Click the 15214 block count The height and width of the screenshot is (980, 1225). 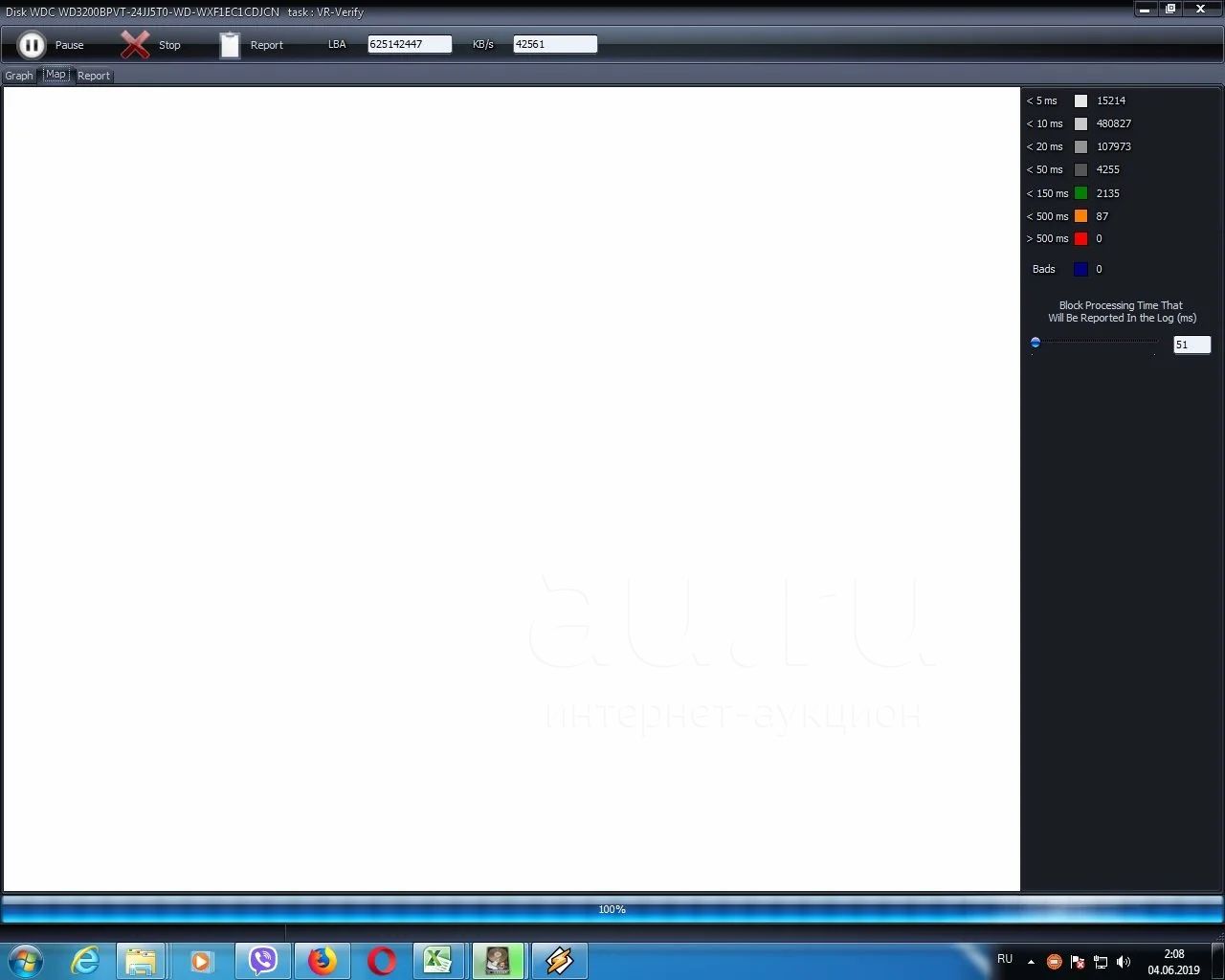tap(1111, 100)
